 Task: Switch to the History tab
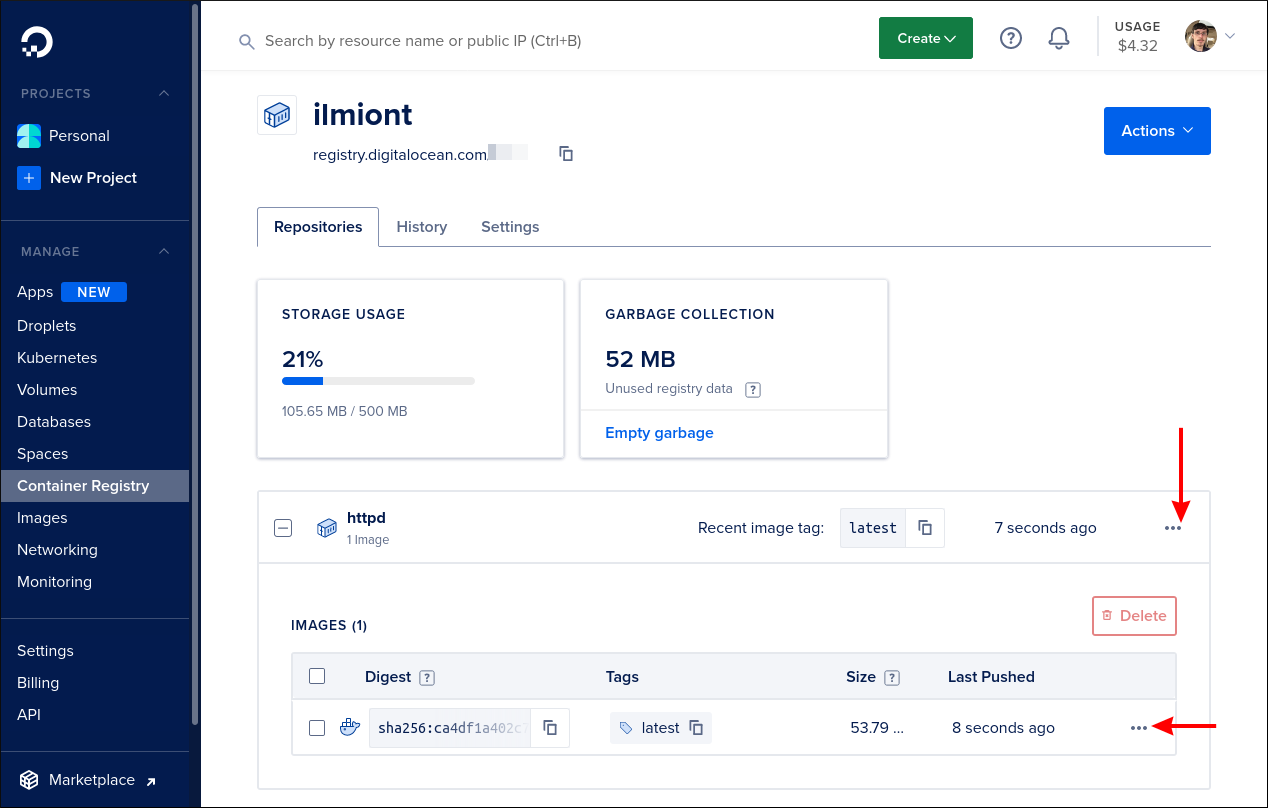421,227
